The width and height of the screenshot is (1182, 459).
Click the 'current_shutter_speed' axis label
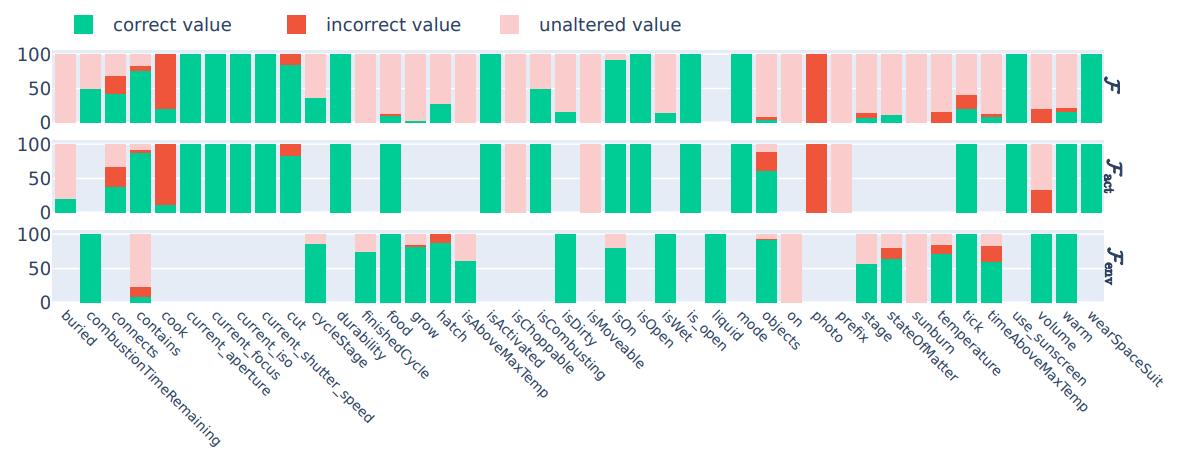click(x=317, y=366)
